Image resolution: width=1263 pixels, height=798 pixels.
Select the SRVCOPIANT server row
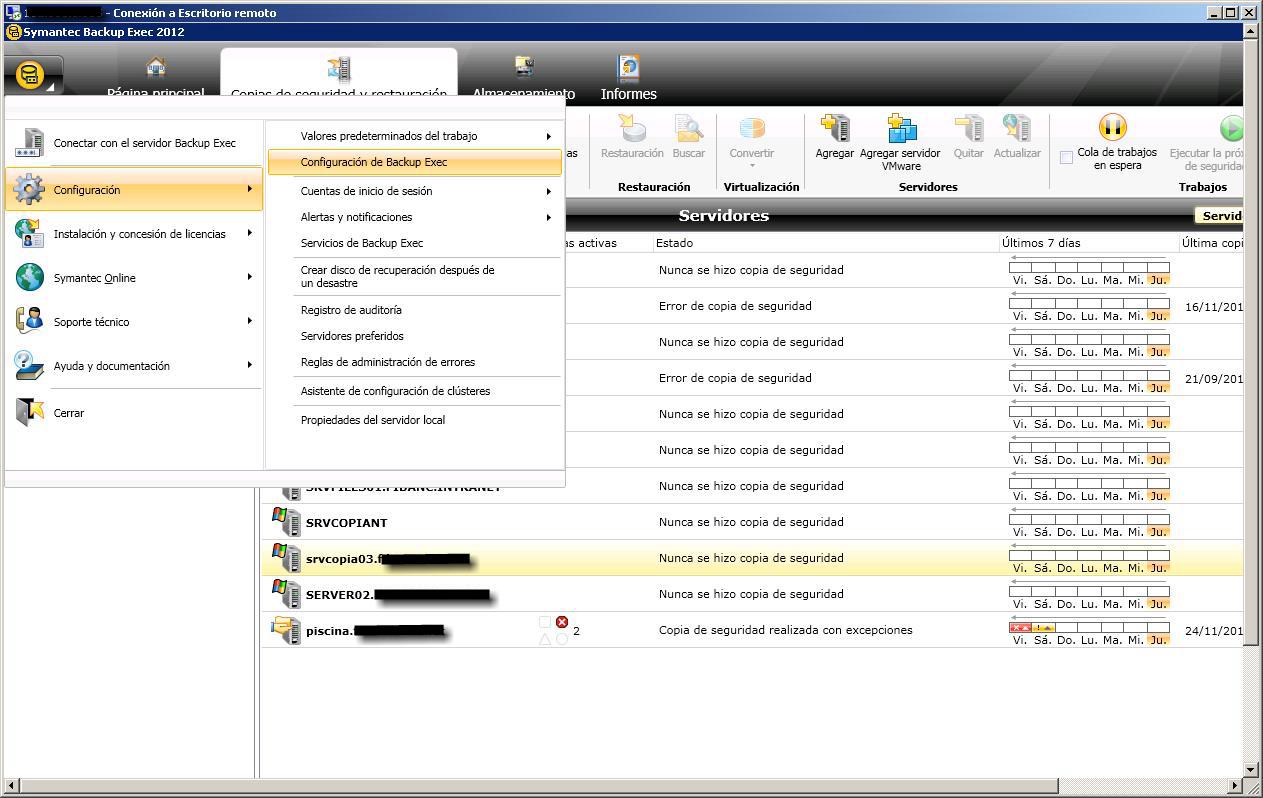tap(752, 522)
